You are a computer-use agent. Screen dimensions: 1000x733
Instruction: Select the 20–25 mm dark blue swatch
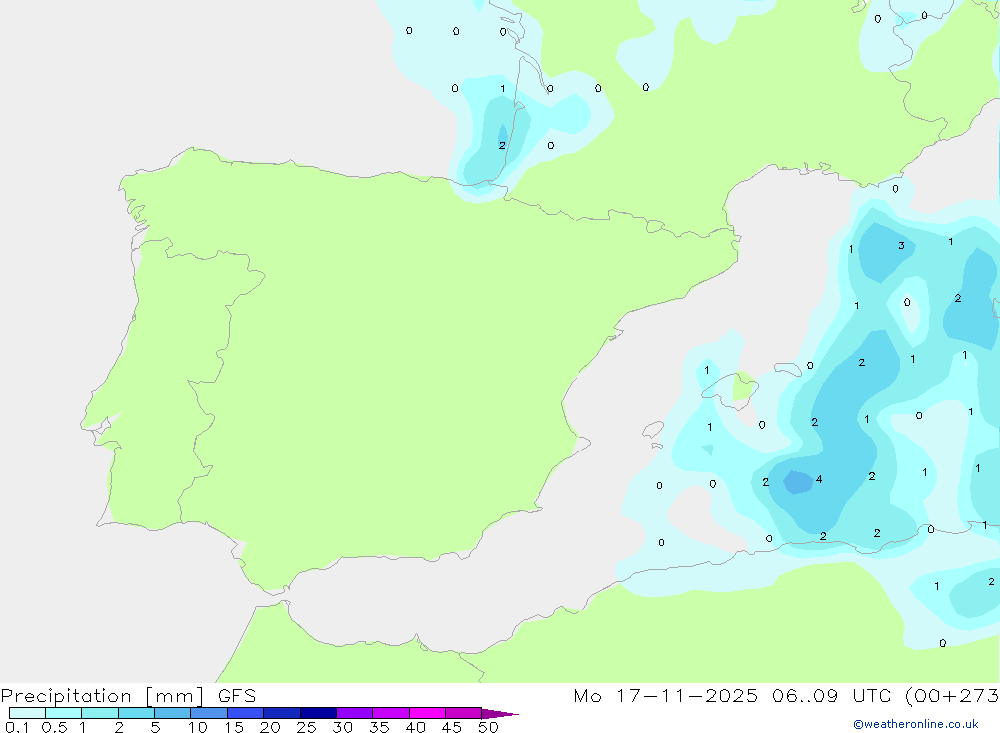pyautogui.click(x=281, y=713)
